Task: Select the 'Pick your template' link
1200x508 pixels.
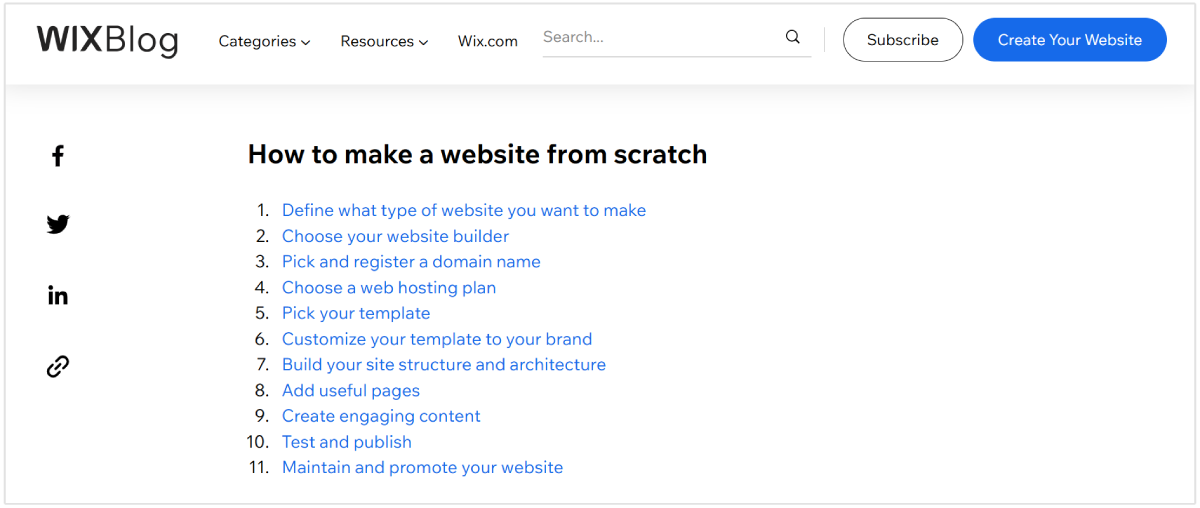Action: pos(356,313)
